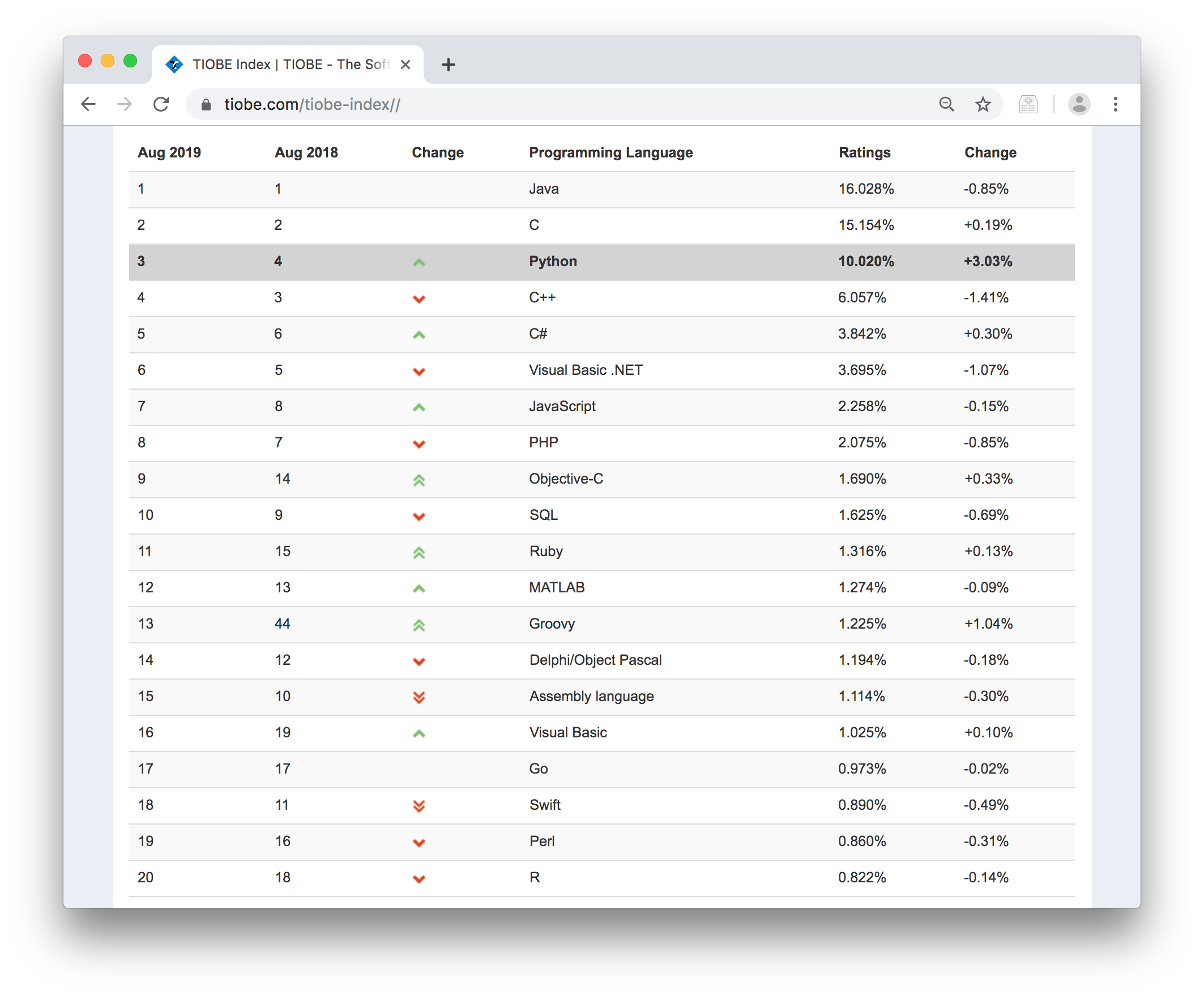Image resolution: width=1204 pixels, height=999 pixels.
Task: Click the Go language name
Action: pos(539,769)
